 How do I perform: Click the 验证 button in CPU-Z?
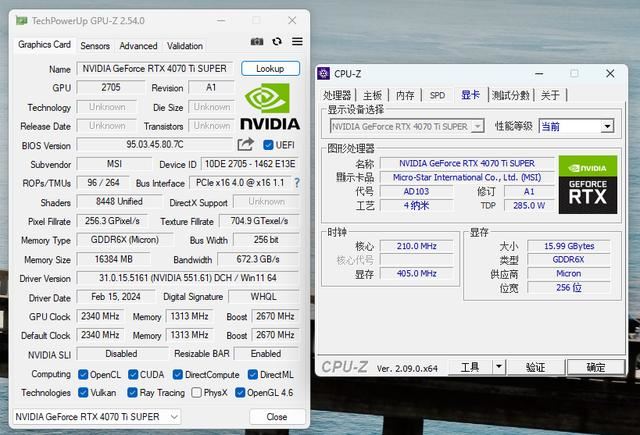click(x=535, y=367)
